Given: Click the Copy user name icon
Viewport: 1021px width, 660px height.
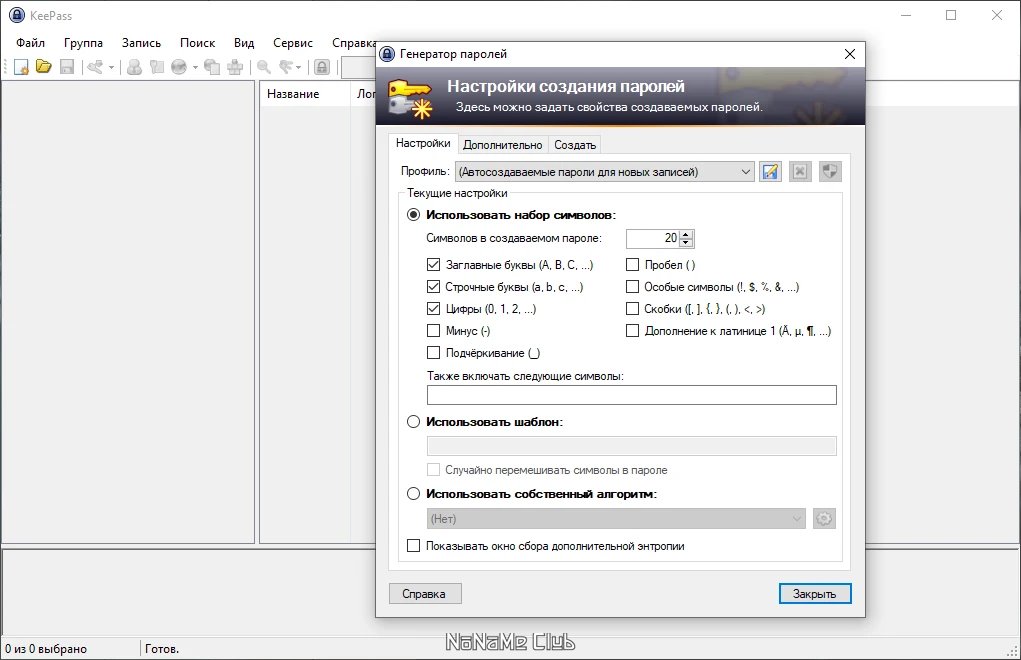Looking at the screenshot, I should pos(134,67).
